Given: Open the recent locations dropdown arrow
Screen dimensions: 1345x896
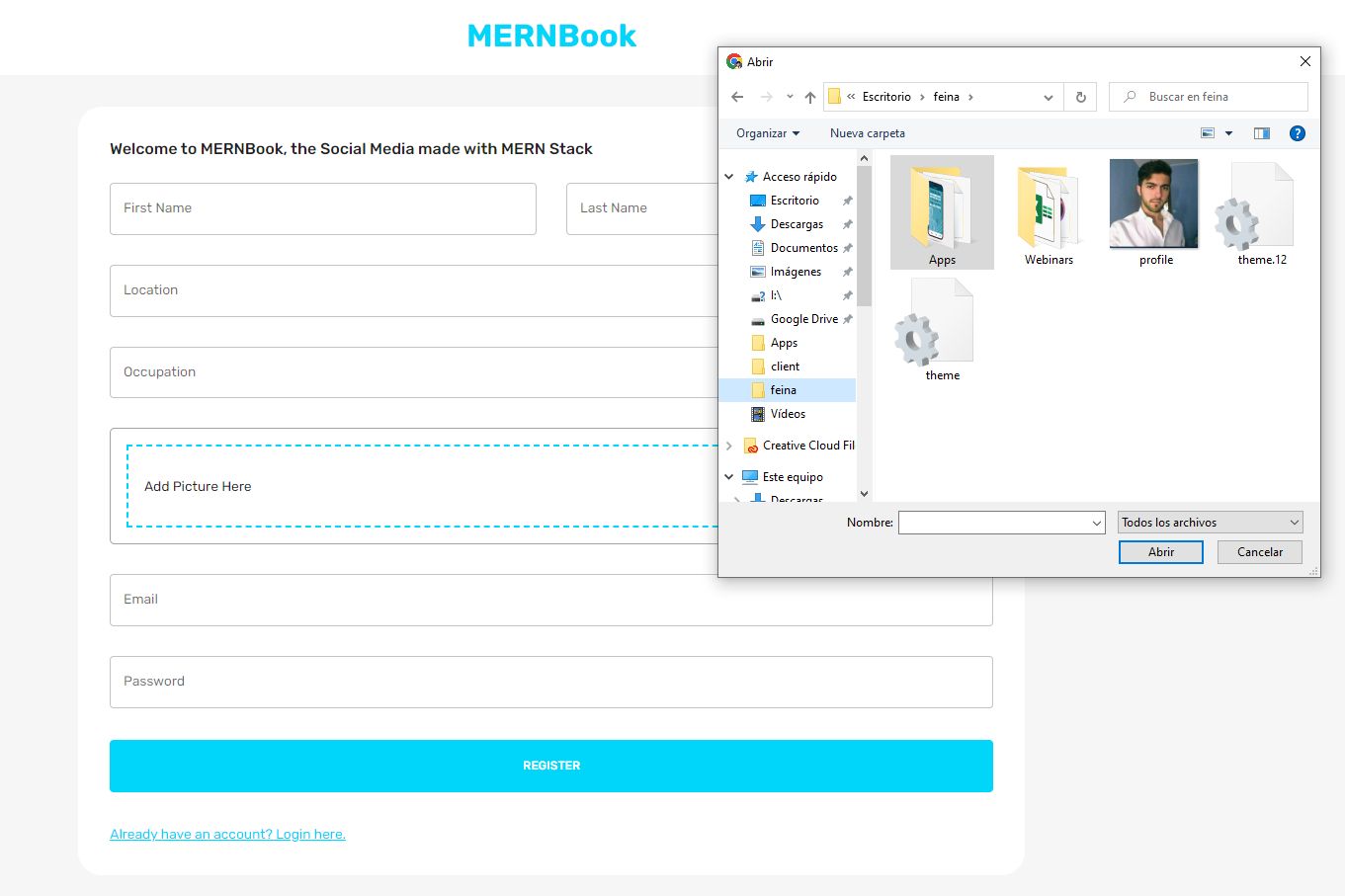Looking at the screenshot, I should 790,97.
